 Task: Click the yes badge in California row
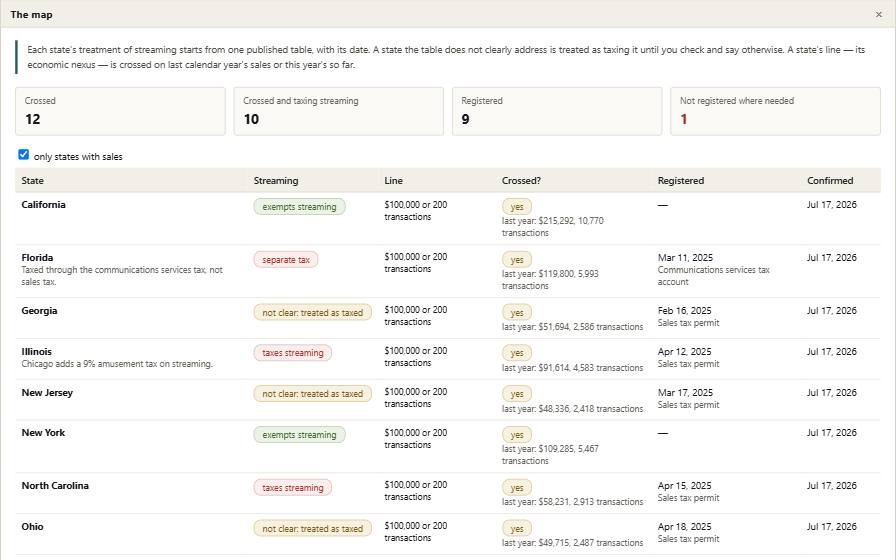tap(517, 206)
